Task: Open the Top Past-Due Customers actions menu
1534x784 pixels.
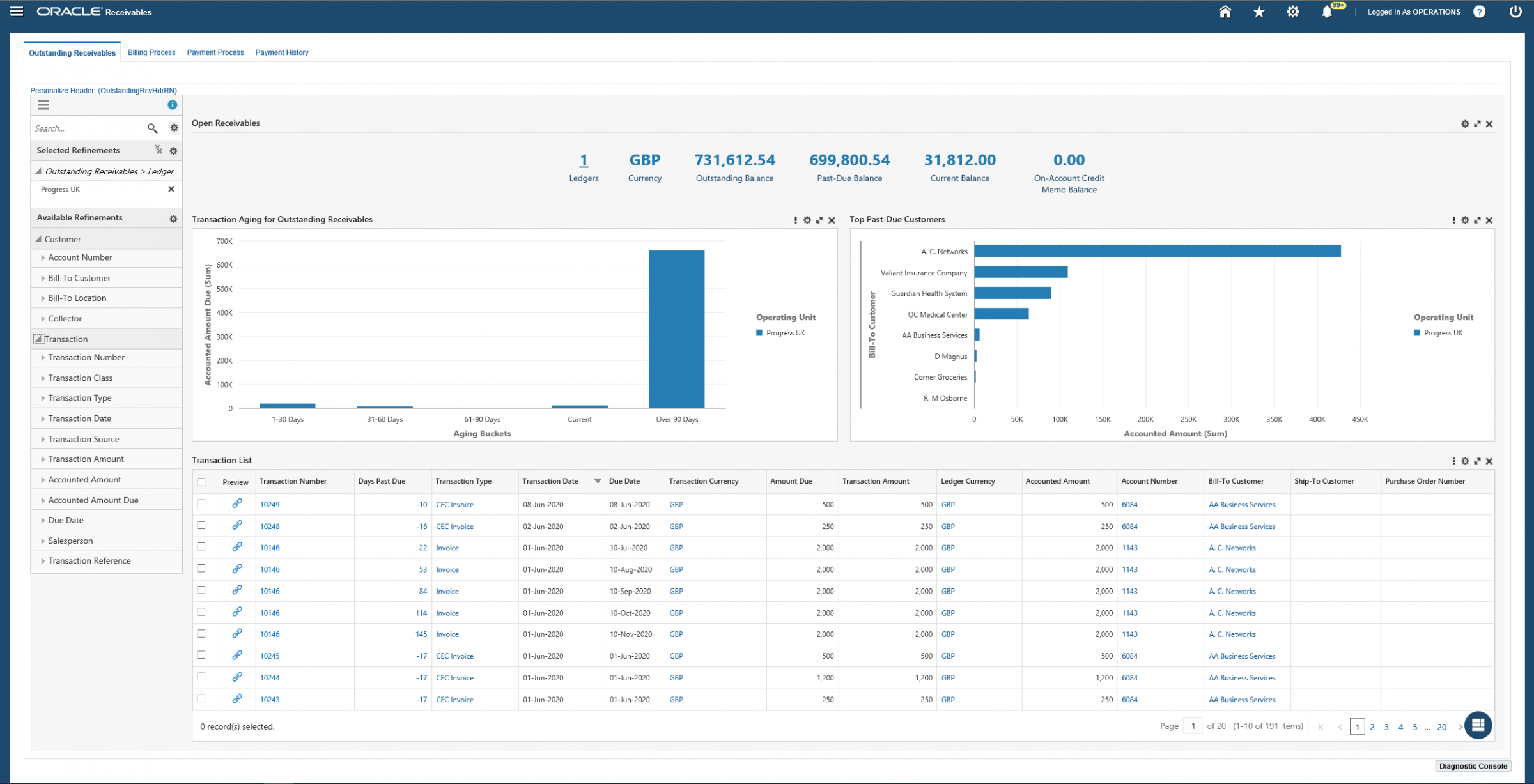Action: (x=1453, y=220)
